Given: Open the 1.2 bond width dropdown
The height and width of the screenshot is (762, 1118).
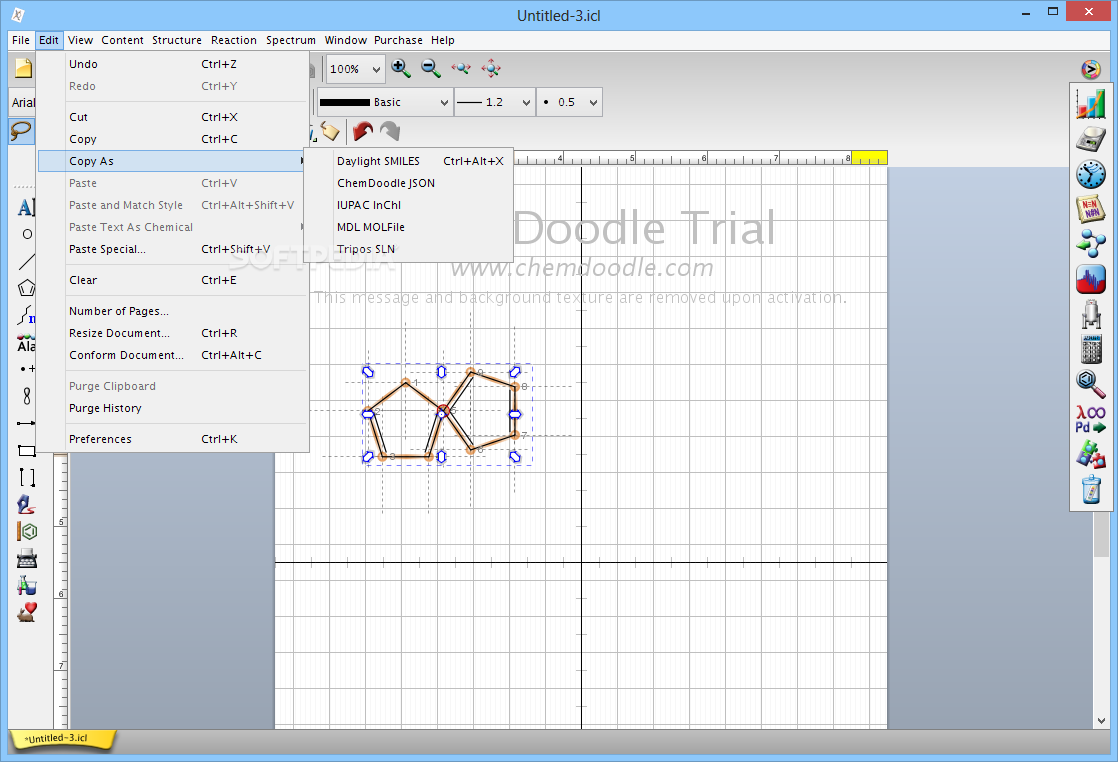Looking at the screenshot, I should [x=494, y=102].
